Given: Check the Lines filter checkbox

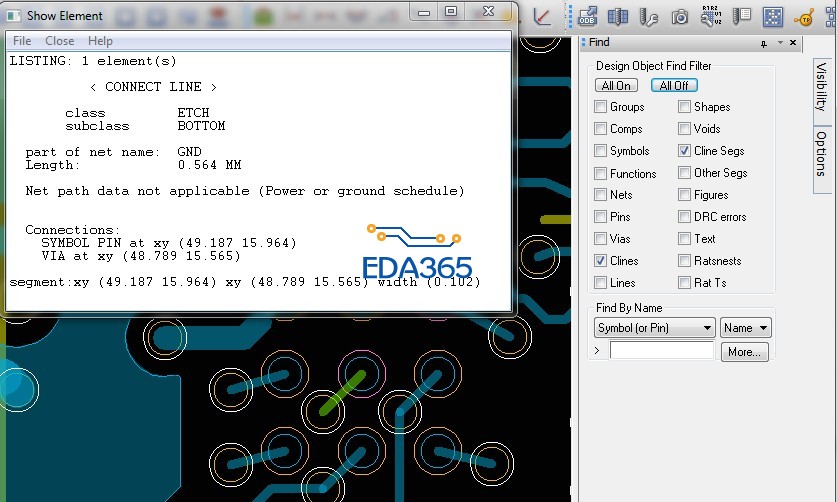Looking at the screenshot, I should click(x=601, y=282).
